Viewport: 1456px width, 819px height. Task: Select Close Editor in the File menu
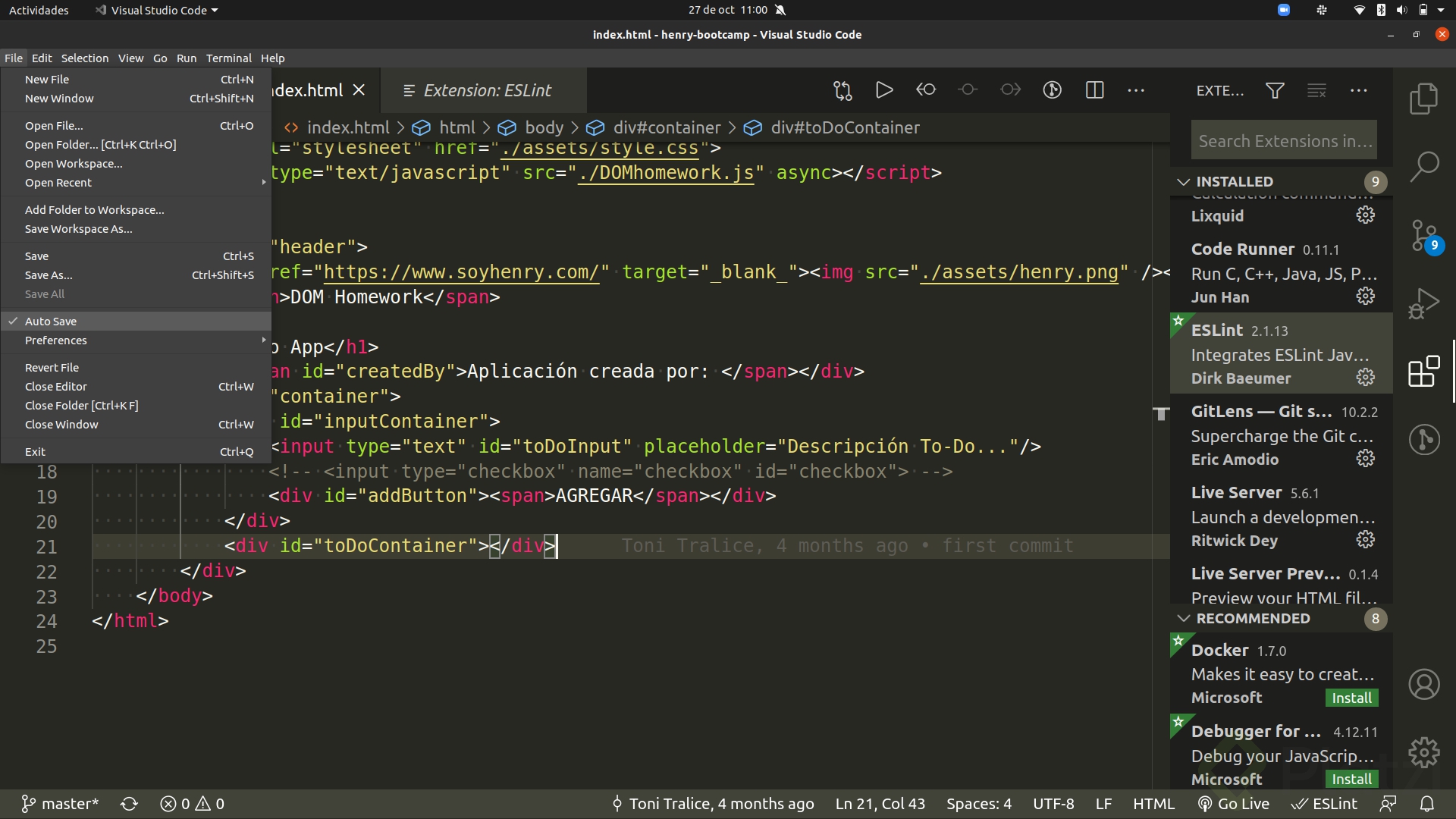(x=136, y=387)
